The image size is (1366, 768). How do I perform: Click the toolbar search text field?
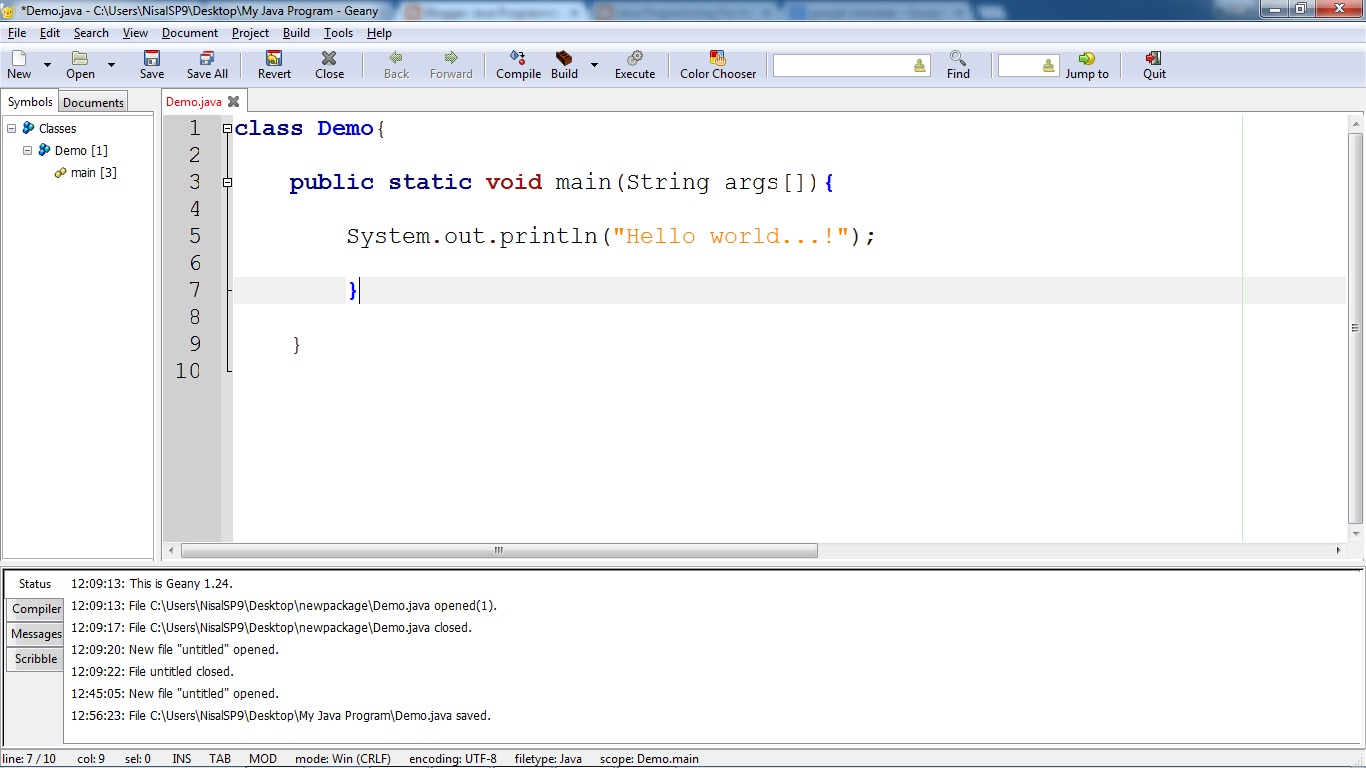(842, 65)
